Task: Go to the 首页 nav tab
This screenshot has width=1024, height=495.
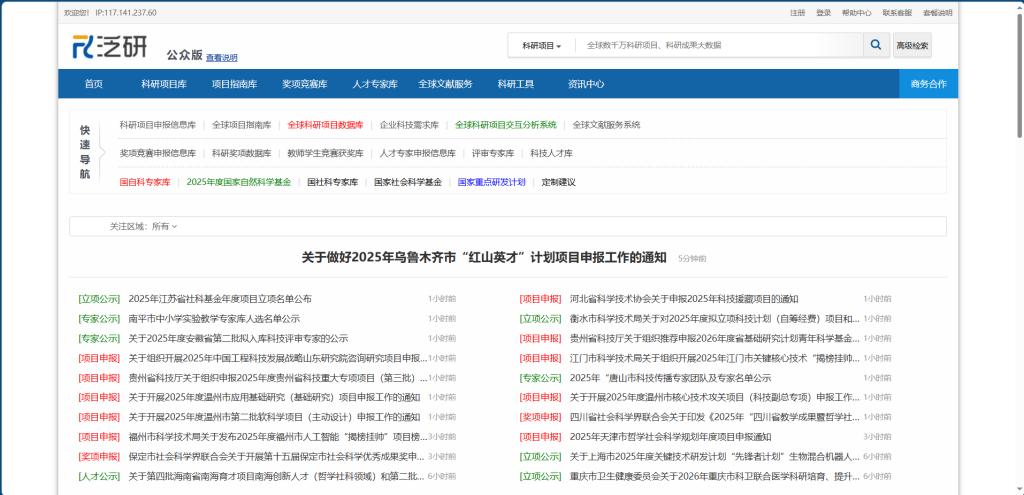Action: [93, 84]
